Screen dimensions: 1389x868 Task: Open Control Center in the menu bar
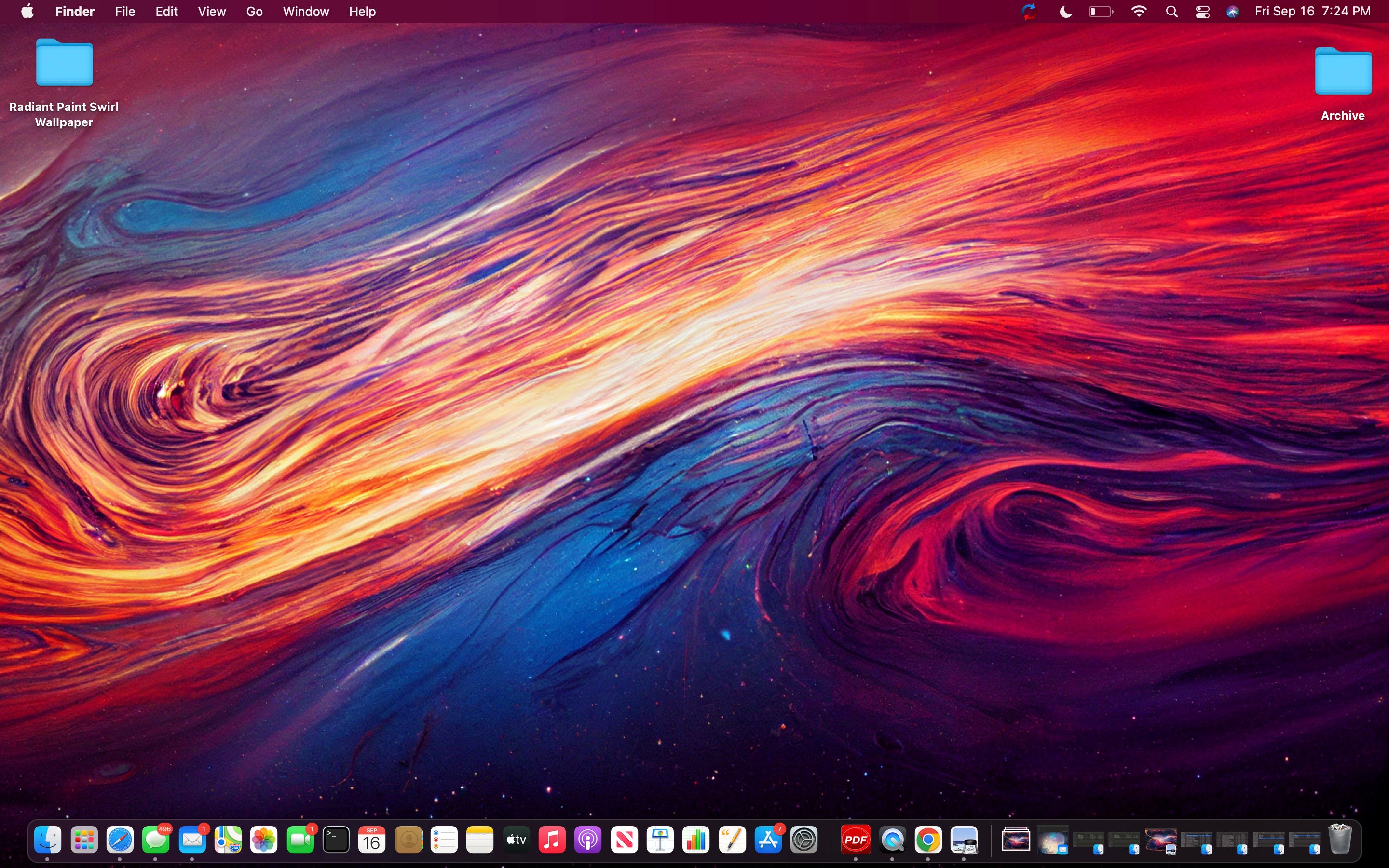1203,12
